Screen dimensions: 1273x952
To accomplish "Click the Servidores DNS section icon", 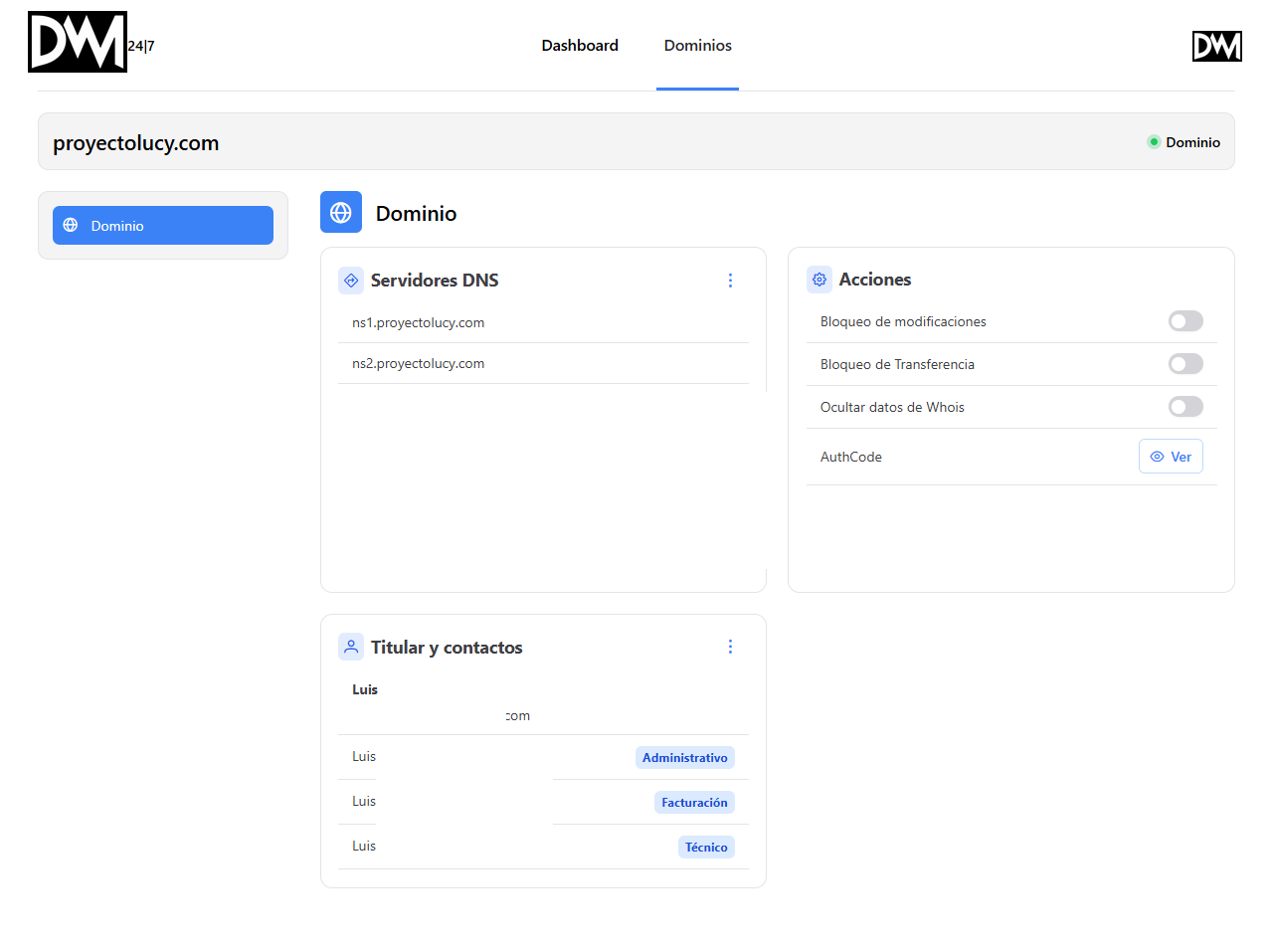I will [351, 281].
